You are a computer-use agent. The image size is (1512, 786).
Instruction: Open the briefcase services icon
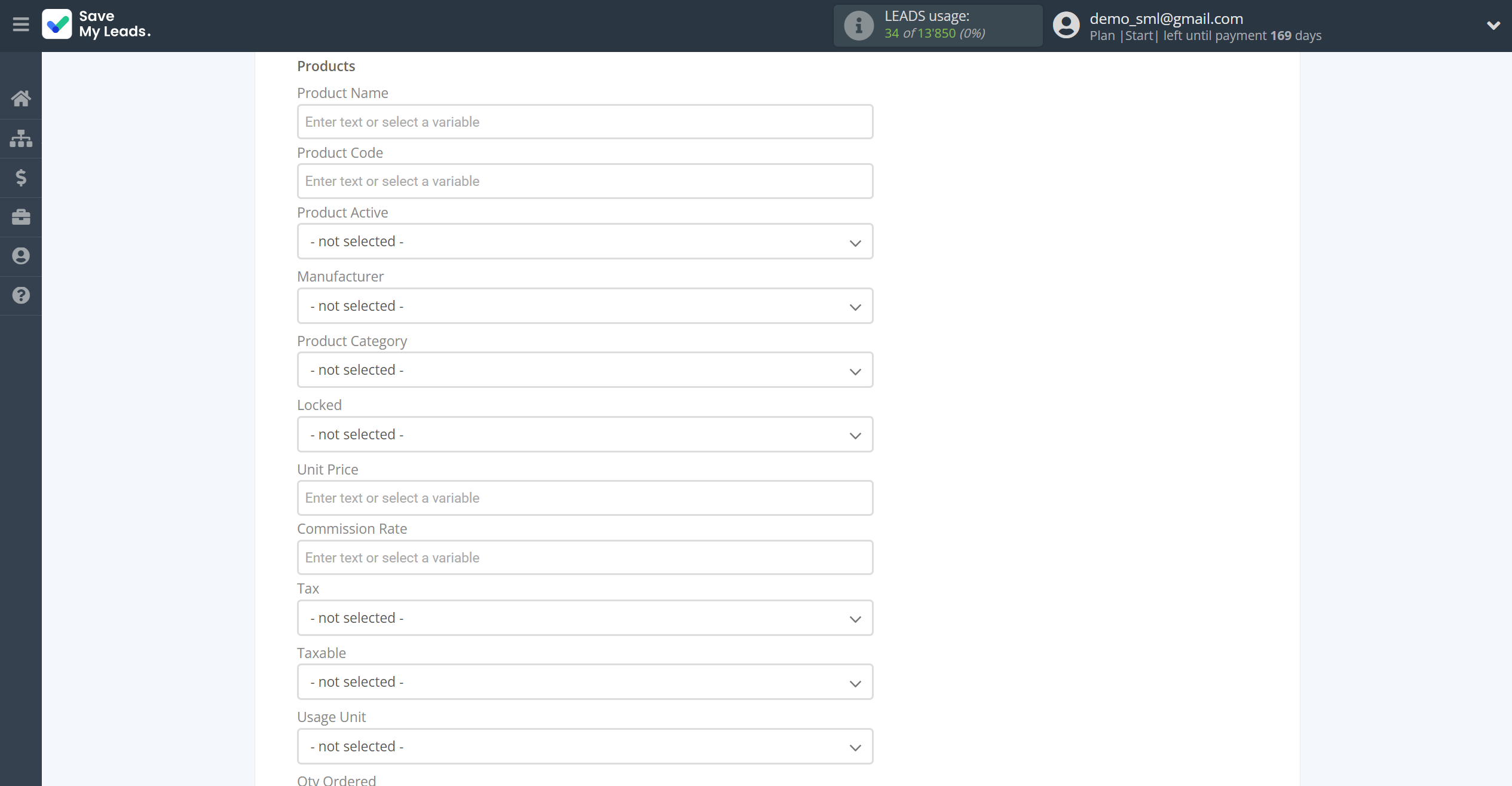pos(21,217)
